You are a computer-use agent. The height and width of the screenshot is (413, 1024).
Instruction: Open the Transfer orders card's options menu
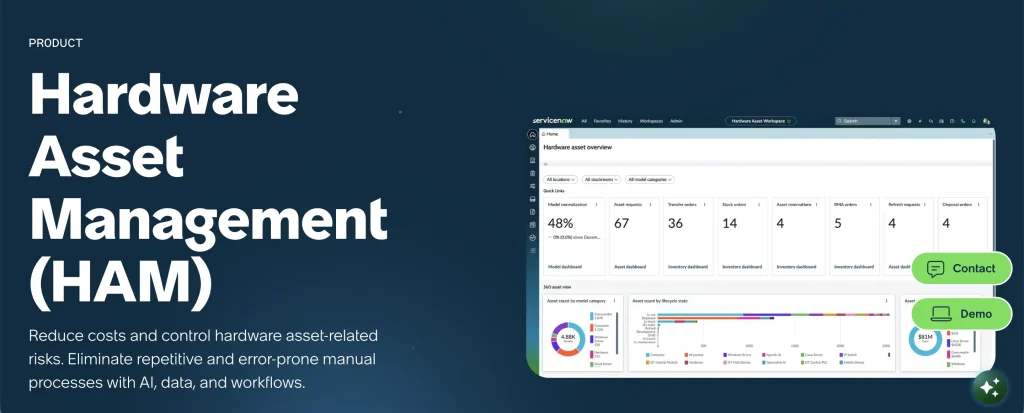705,205
